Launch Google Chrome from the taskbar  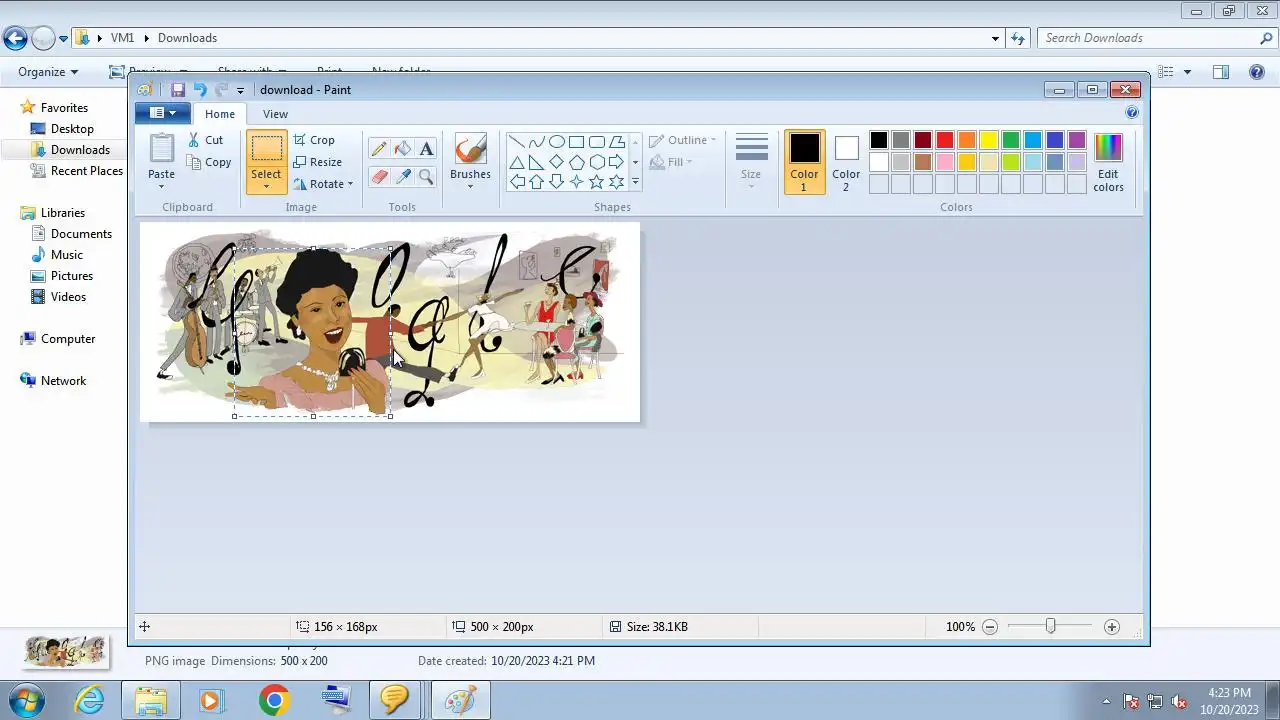point(274,700)
